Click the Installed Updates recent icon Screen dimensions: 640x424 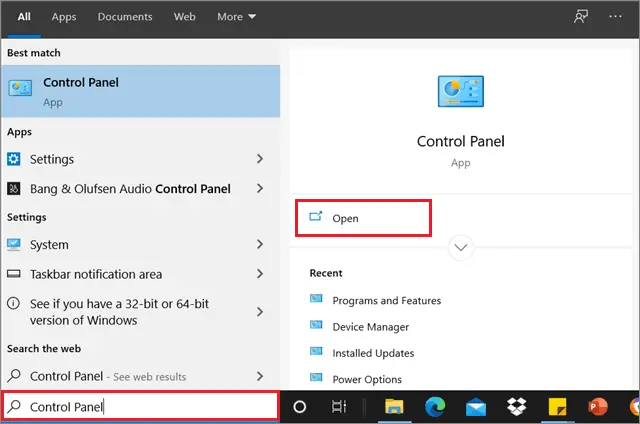(x=316, y=351)
